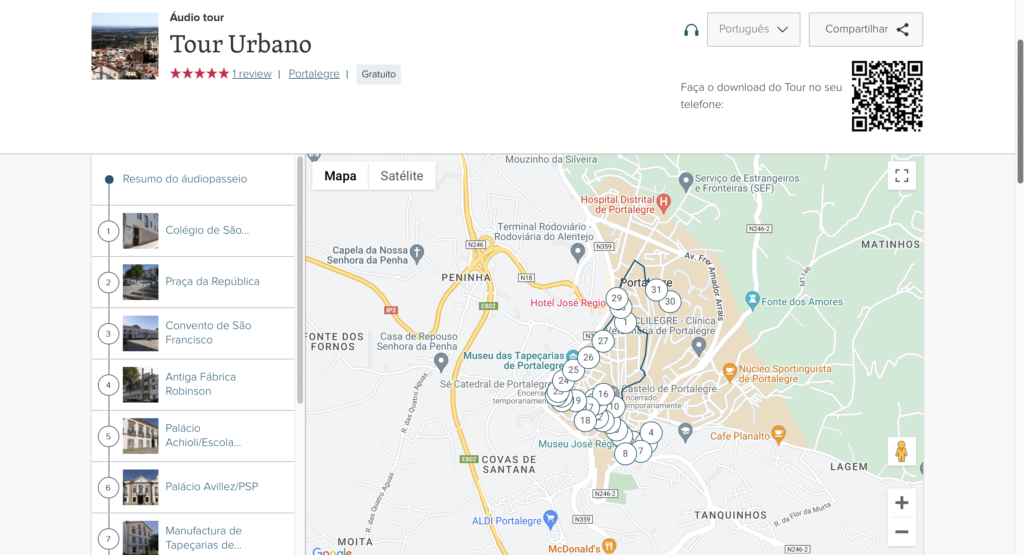Click map marker number 8

[625, 453]
